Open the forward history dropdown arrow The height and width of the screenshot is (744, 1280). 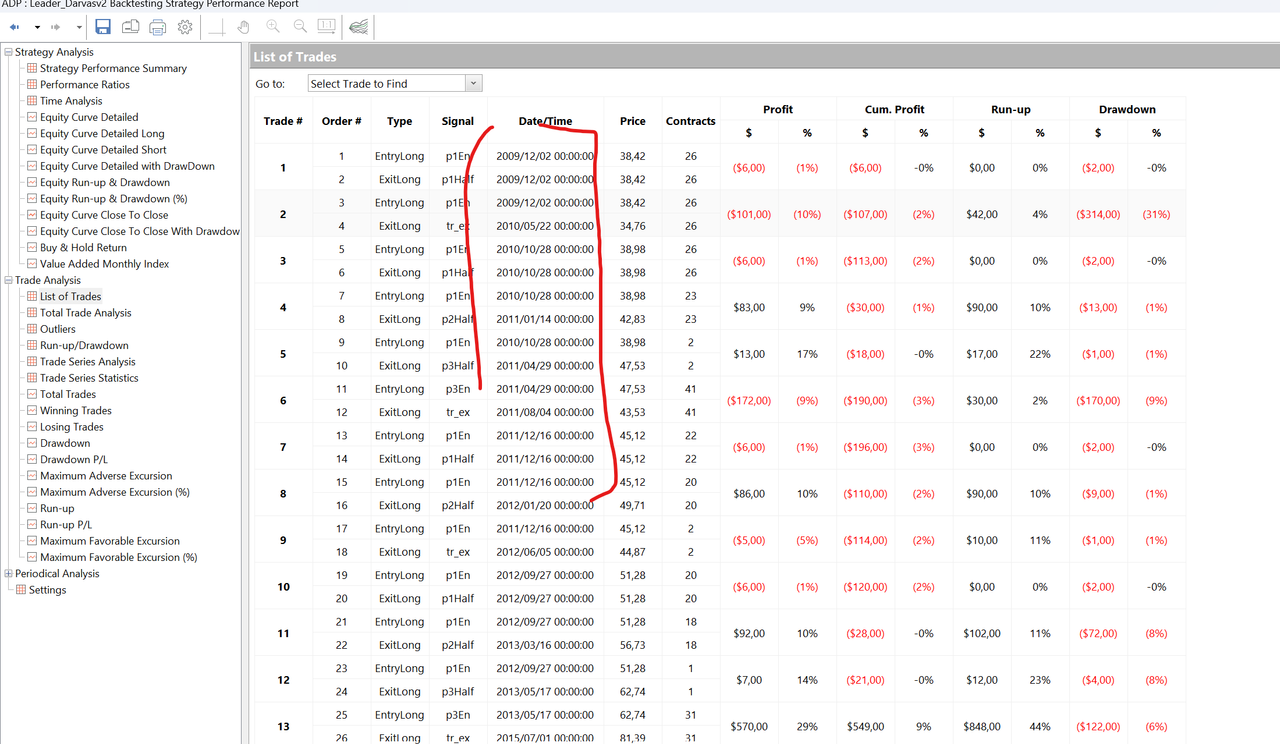tap(79, 28)
